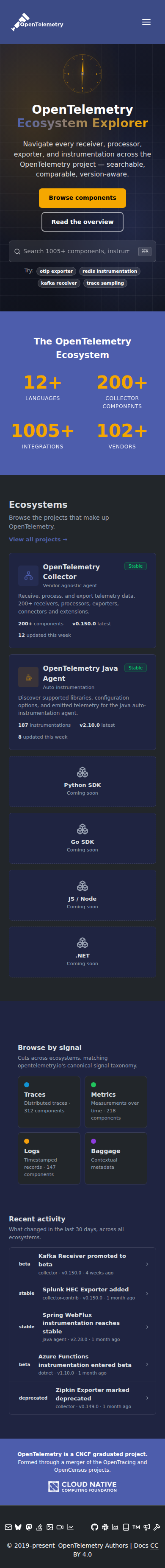The image size is (165, 1568).
Task: Open the Docs footer link
Action: [141, 1546]
